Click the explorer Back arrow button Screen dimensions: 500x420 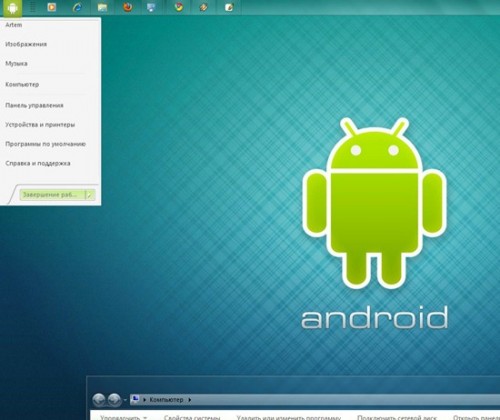[99, 400]
